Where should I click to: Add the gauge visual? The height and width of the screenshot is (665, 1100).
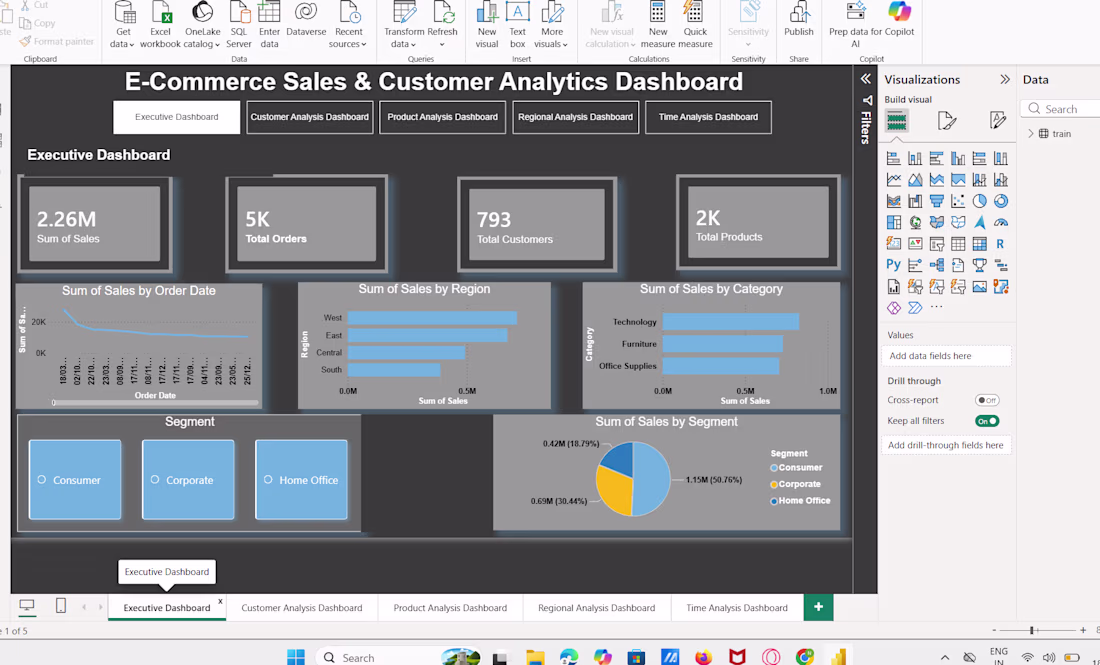point(1001,222)
